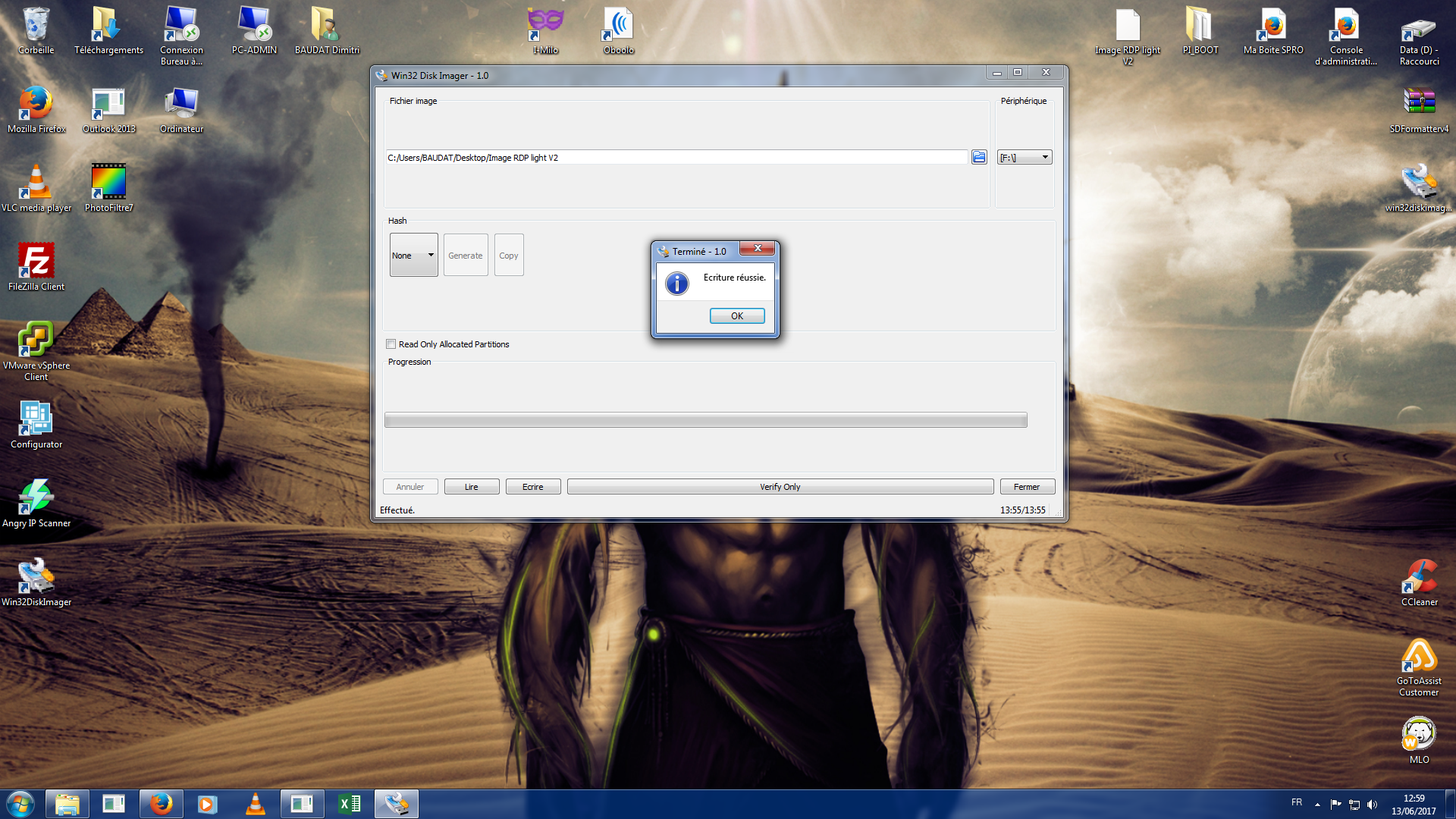Viewport: 1456px width, 819px height.
Task: Click the Copy hash button
Action: pos(509,255)
